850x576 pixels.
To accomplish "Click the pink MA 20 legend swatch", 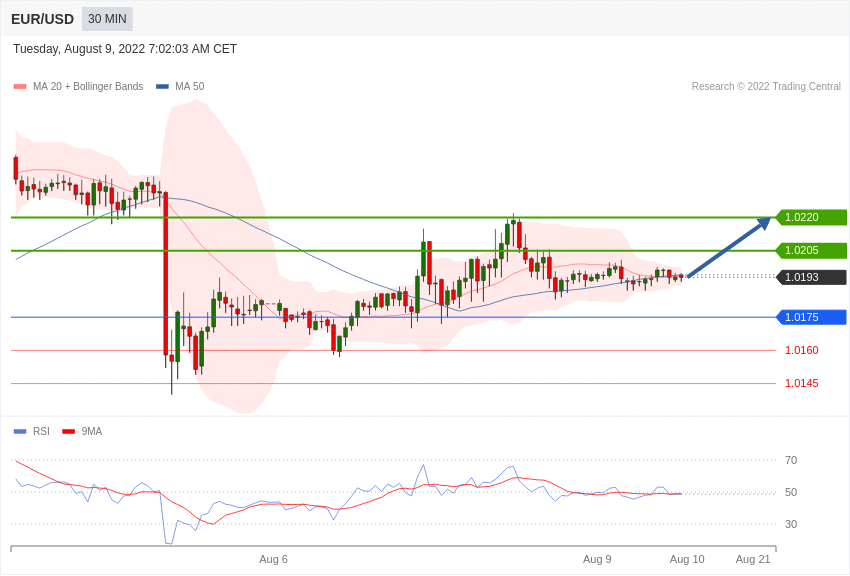I will [20, 86].
